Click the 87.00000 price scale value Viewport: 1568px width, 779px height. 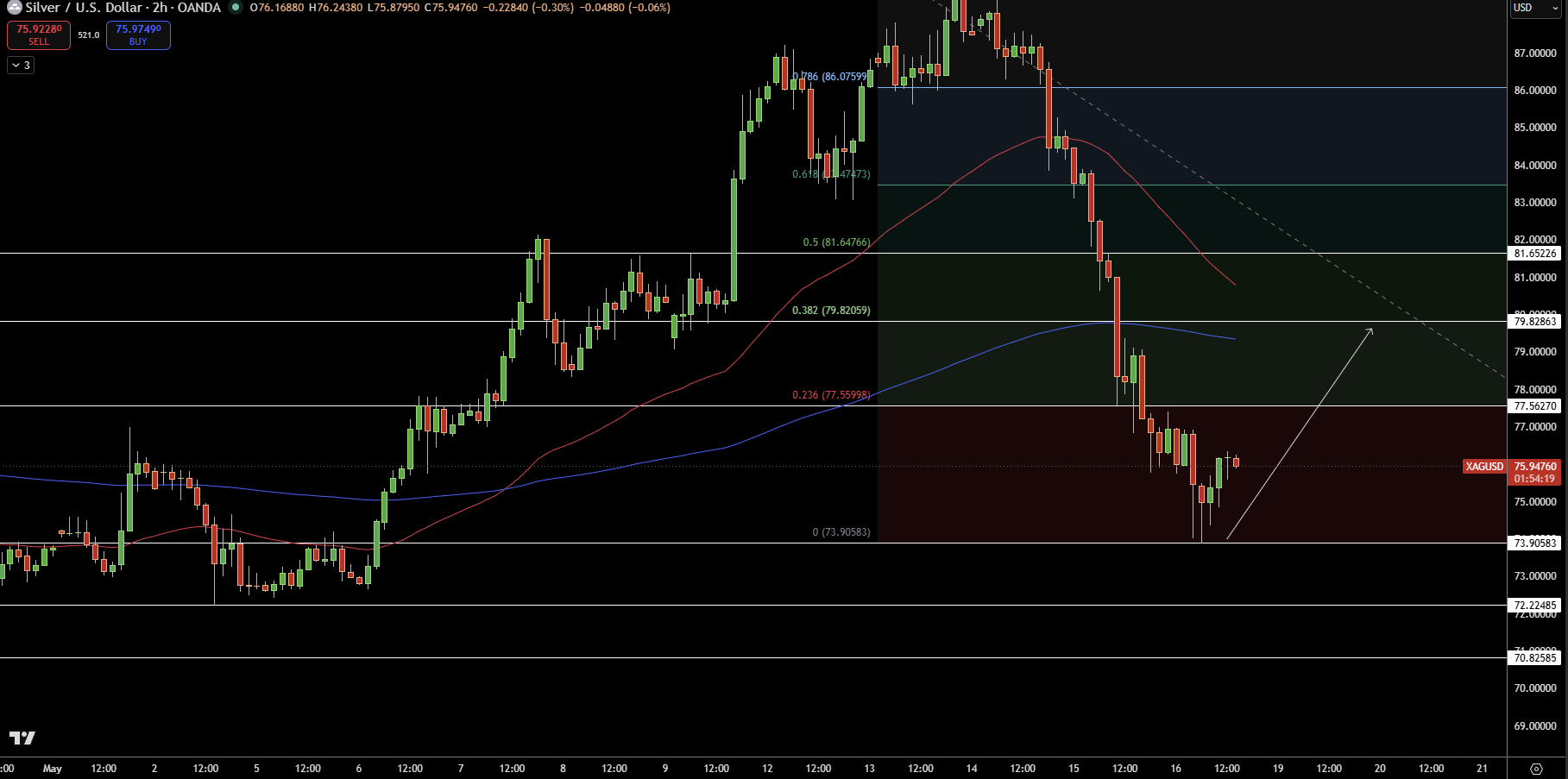pos(1535,53)
